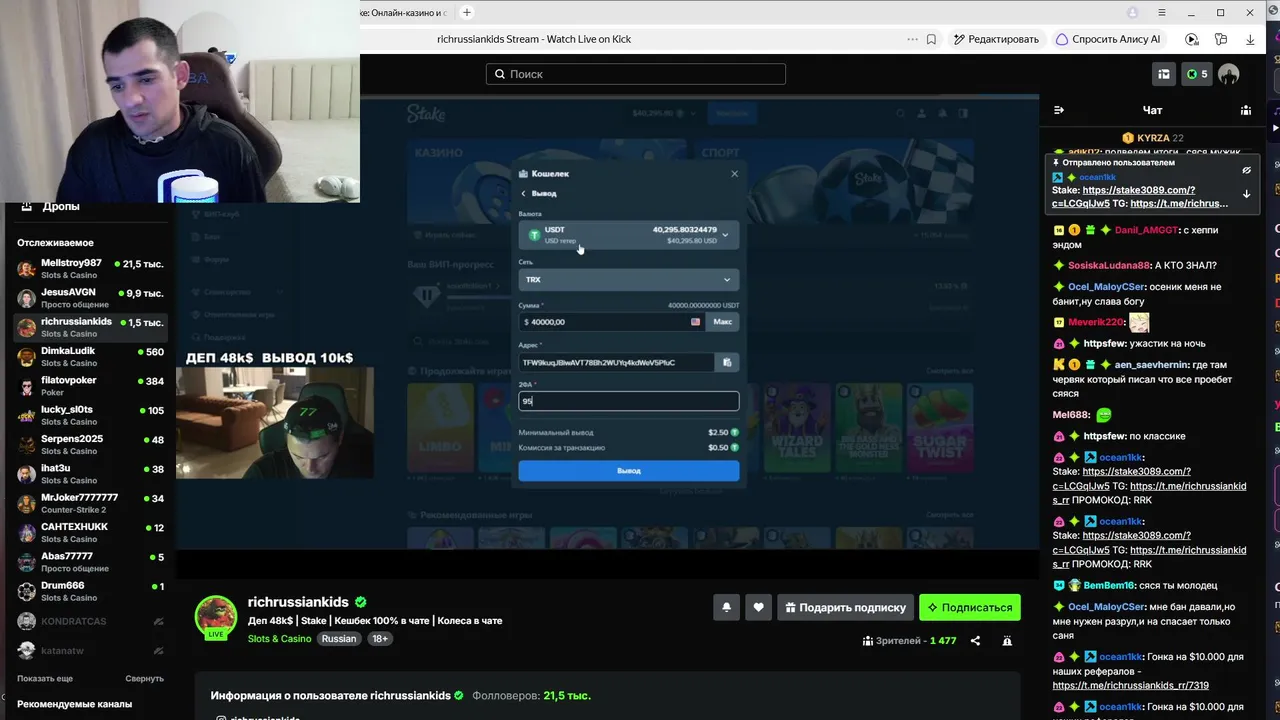Open Дропы in the left sidebar
The width and height of the screenshot is (1280, 720).
[60, 206]
